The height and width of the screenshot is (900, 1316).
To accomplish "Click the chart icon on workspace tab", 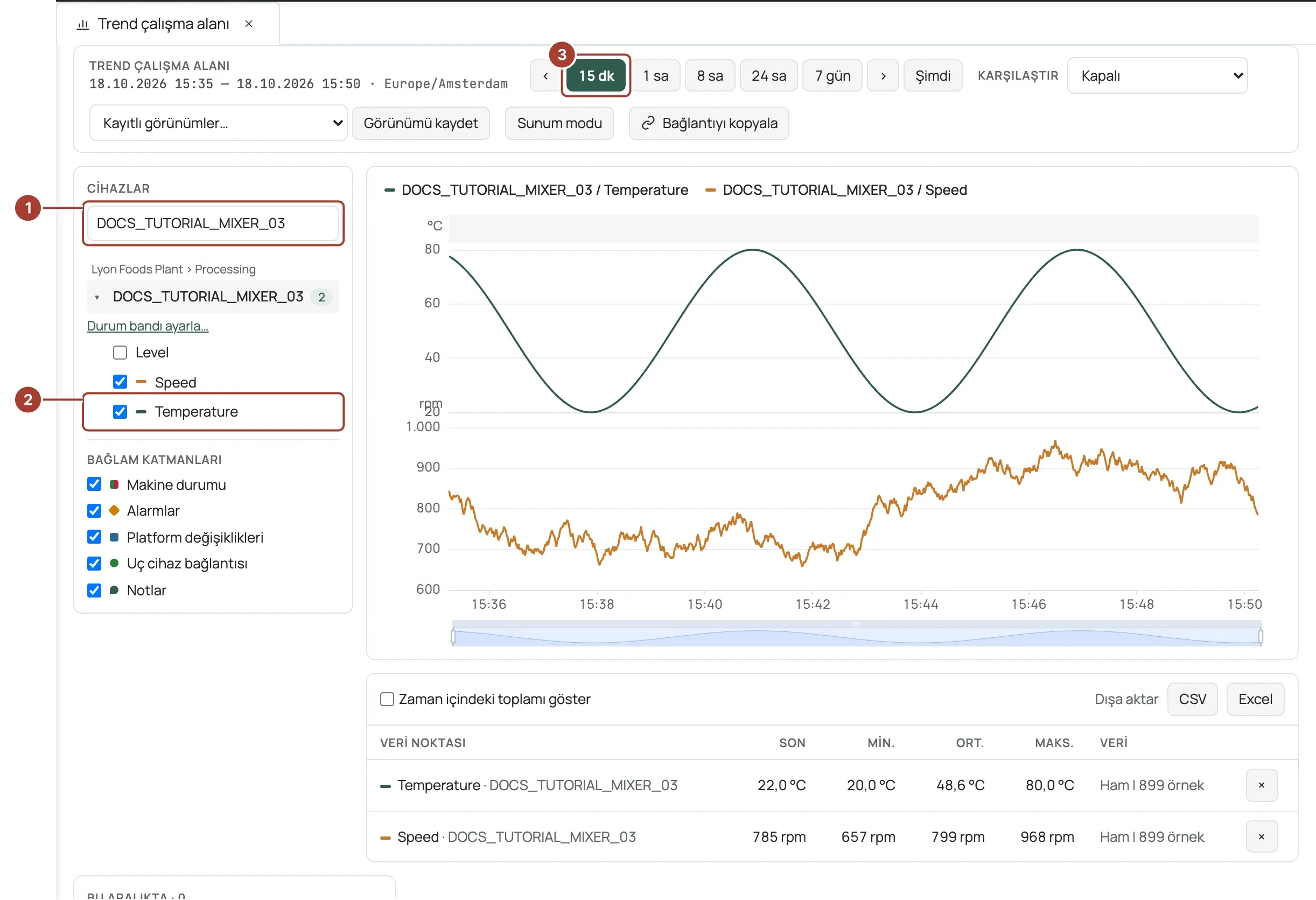I will coord(83,24).
